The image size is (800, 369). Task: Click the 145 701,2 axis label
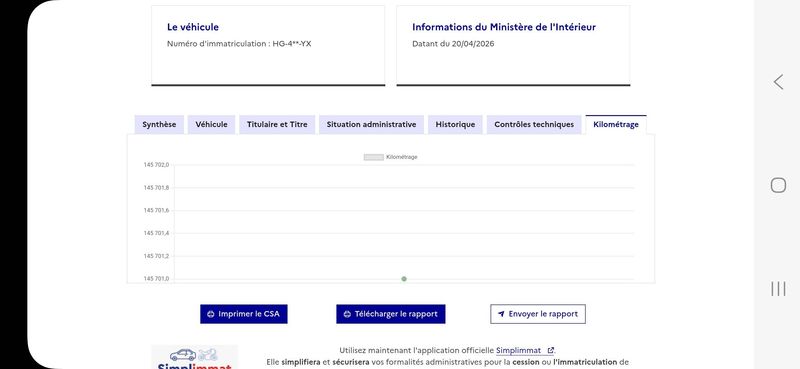156,256
